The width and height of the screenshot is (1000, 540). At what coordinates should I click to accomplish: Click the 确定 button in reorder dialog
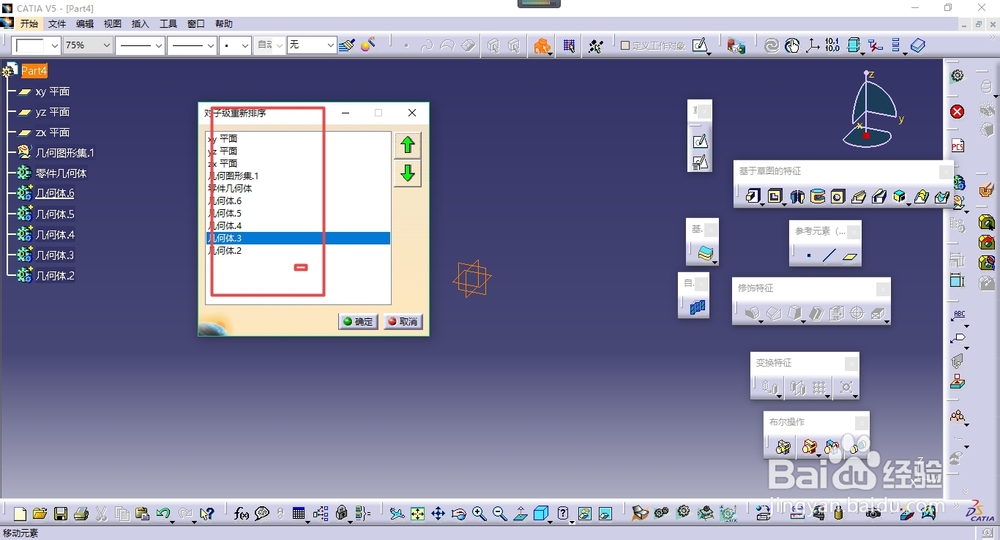point(358,321)
